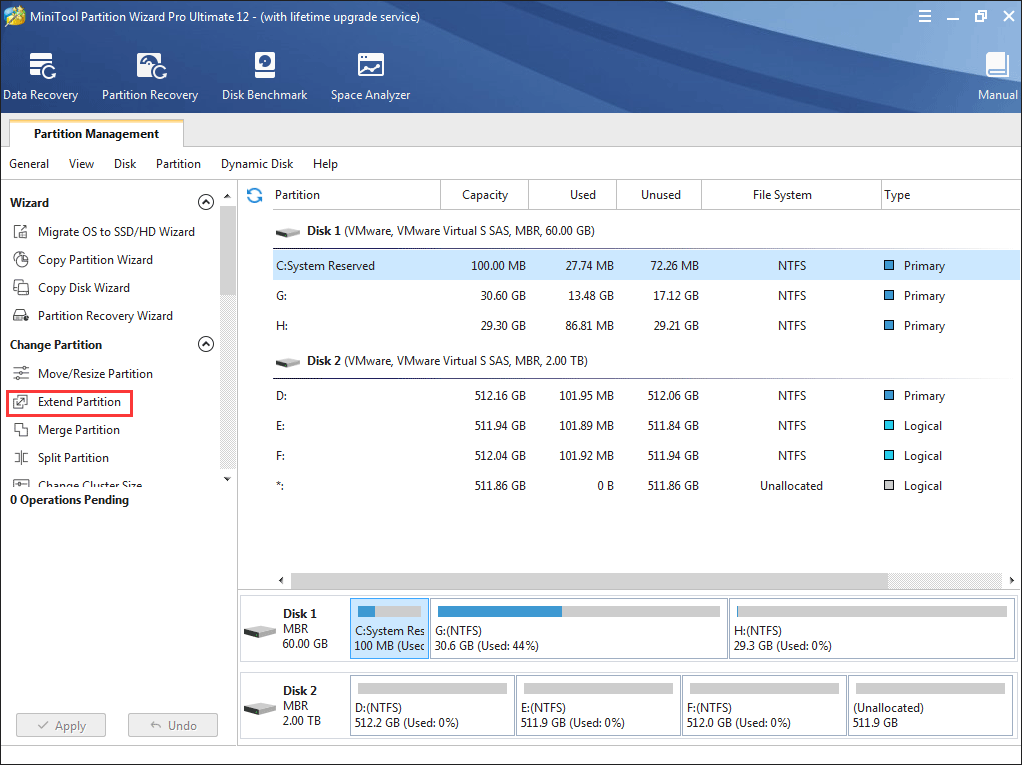Sort by the Capacity column header

coord(484,195)
